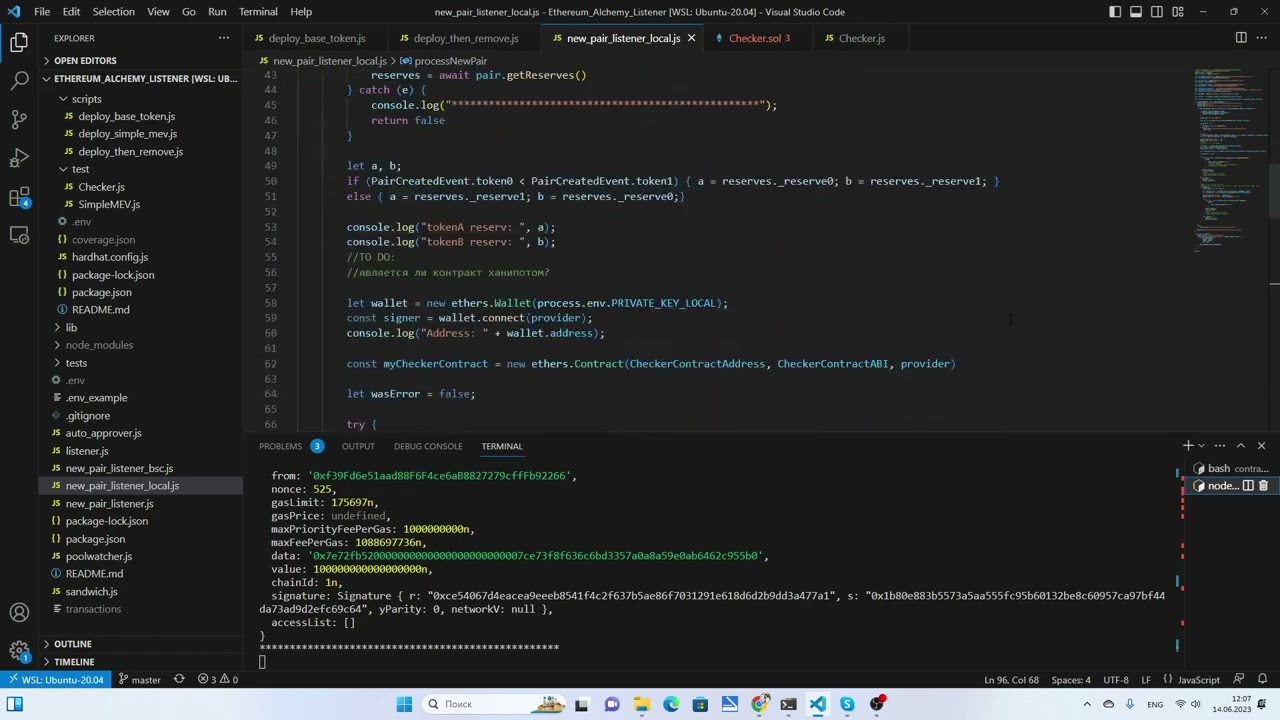Collapse the test folder

[x=141, y=169]
